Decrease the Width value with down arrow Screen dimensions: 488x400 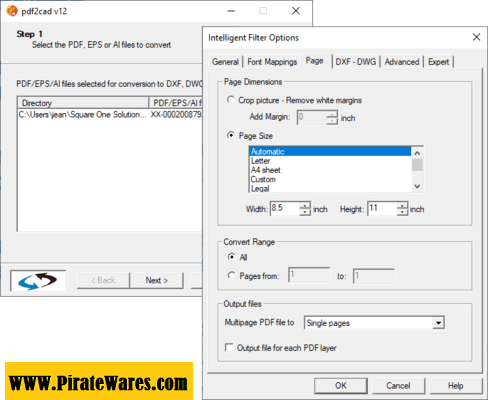305,212
